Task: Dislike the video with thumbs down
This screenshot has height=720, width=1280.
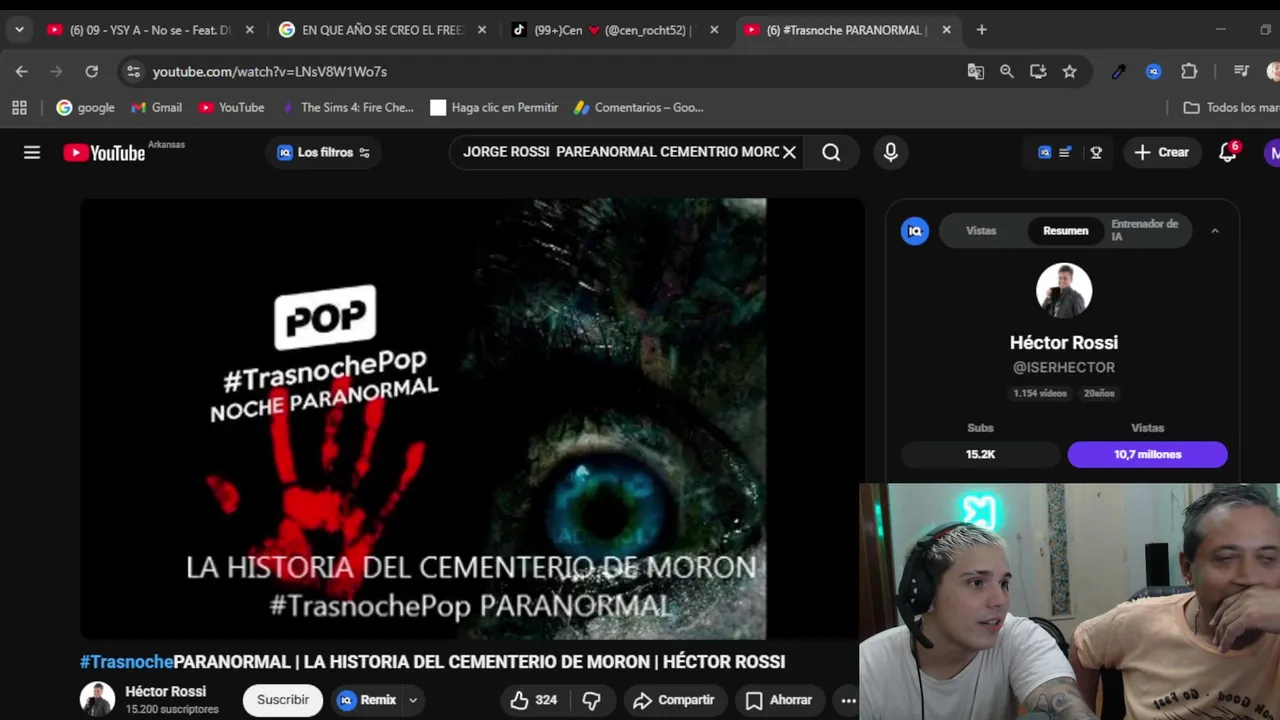Action: 591,700
